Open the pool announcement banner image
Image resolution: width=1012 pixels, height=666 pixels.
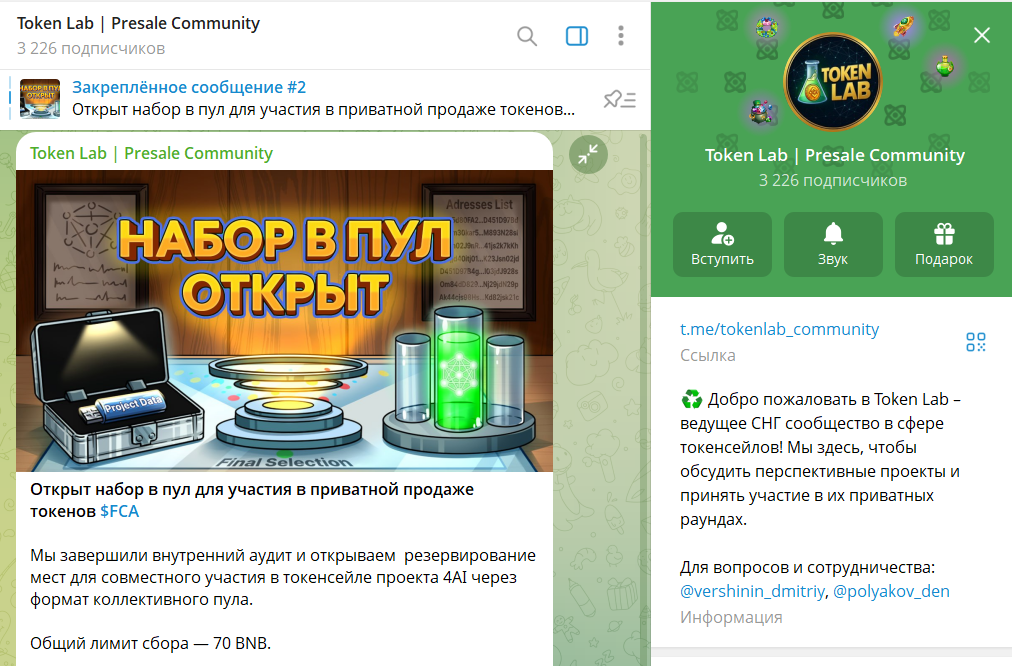285,321
